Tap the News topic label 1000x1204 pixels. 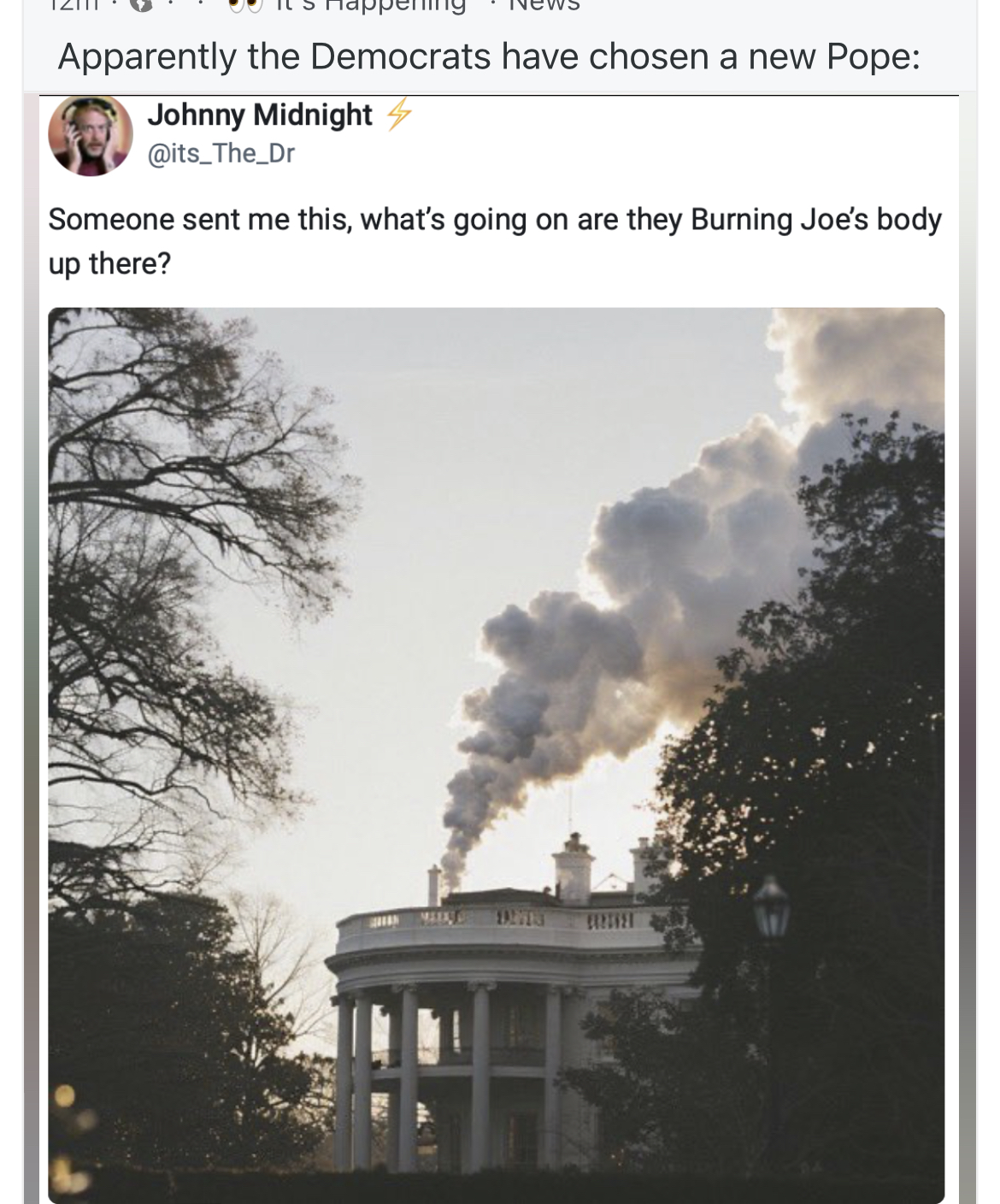point(544,5)
